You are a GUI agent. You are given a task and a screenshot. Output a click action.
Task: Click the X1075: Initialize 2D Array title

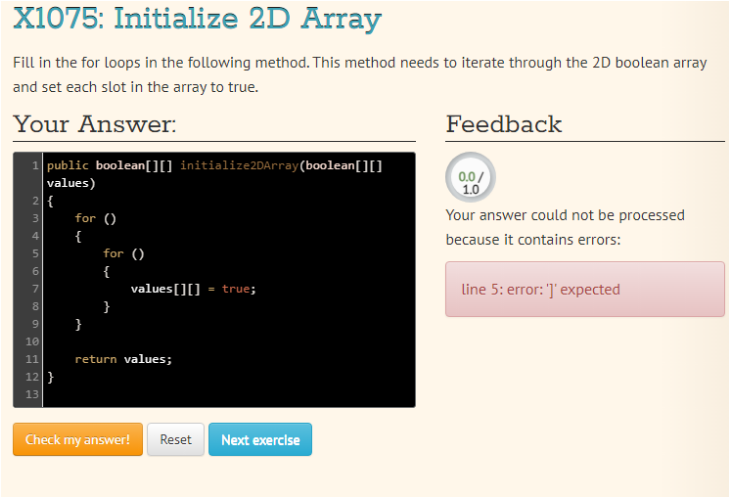point(198,19)
